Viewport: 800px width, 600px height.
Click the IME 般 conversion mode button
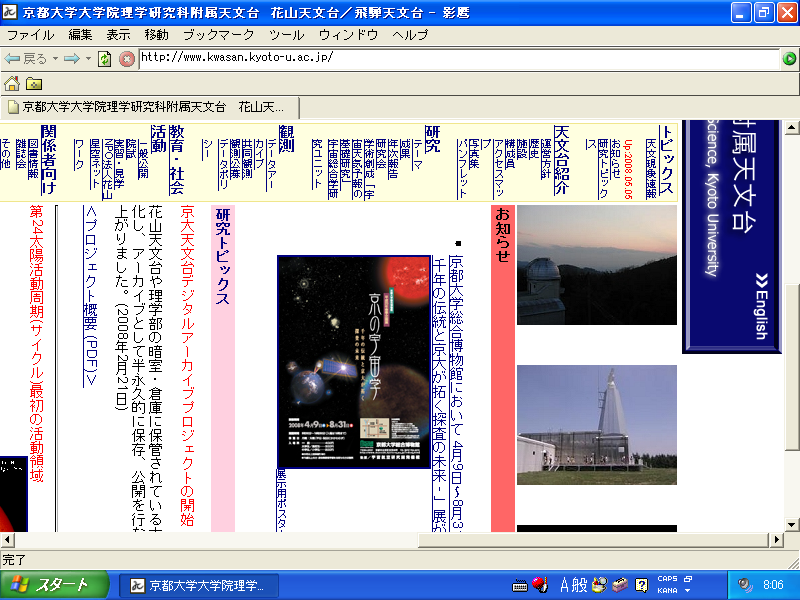click(580, 585)
